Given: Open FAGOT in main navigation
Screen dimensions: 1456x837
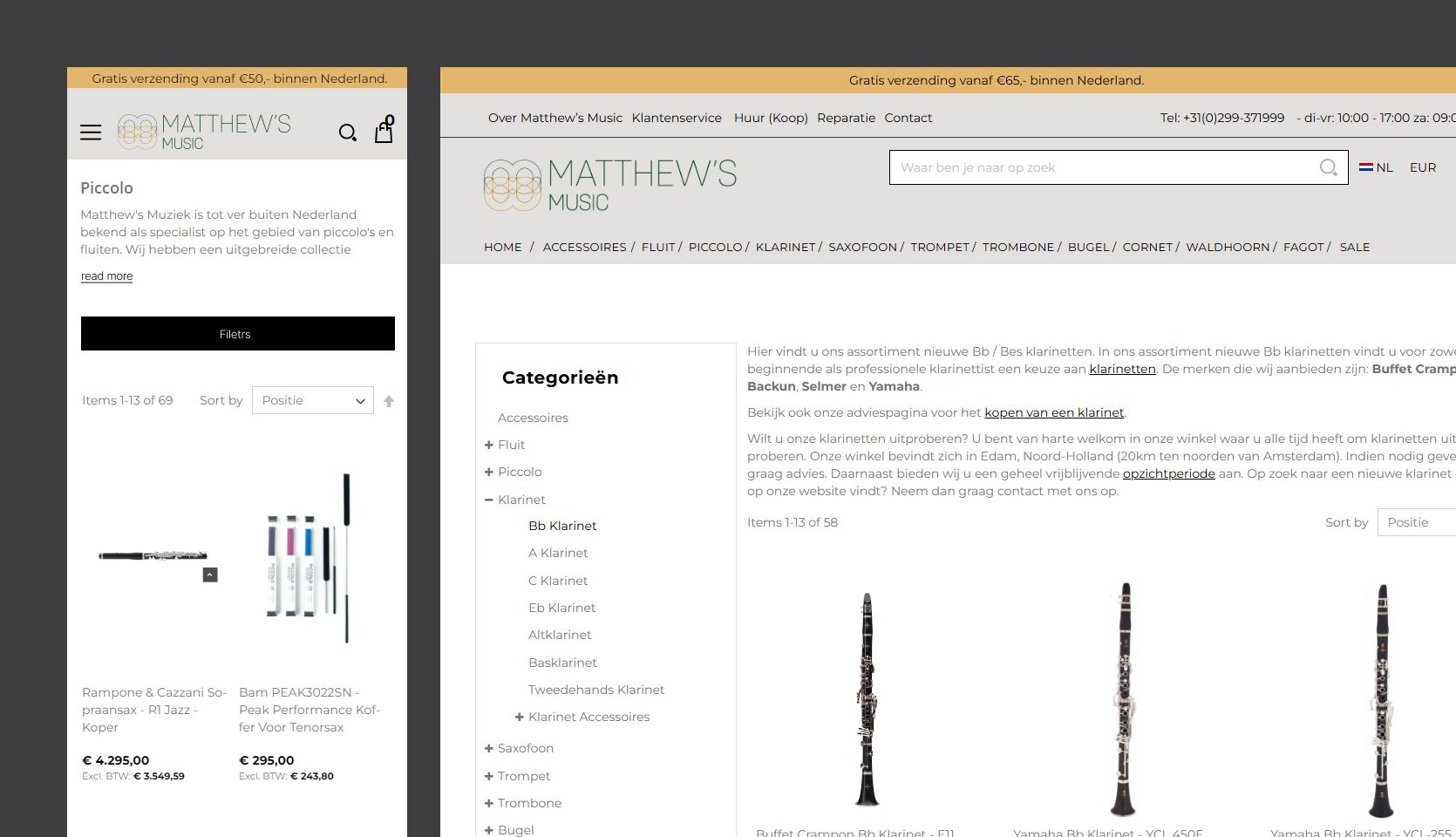Looking at the screenshot, I should 1303,248.
